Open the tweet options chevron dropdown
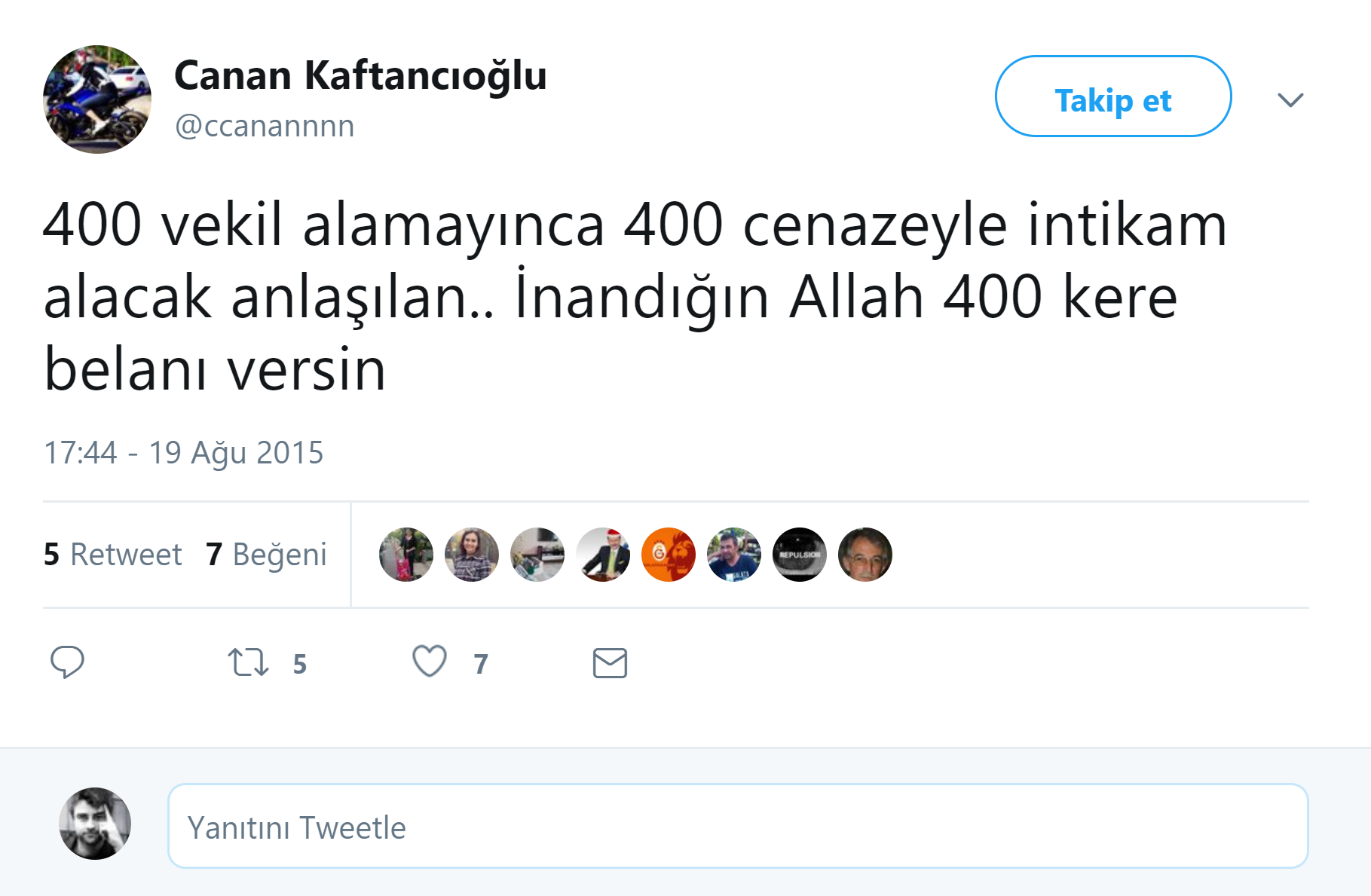The image size is (1371, 896). 1290,99
